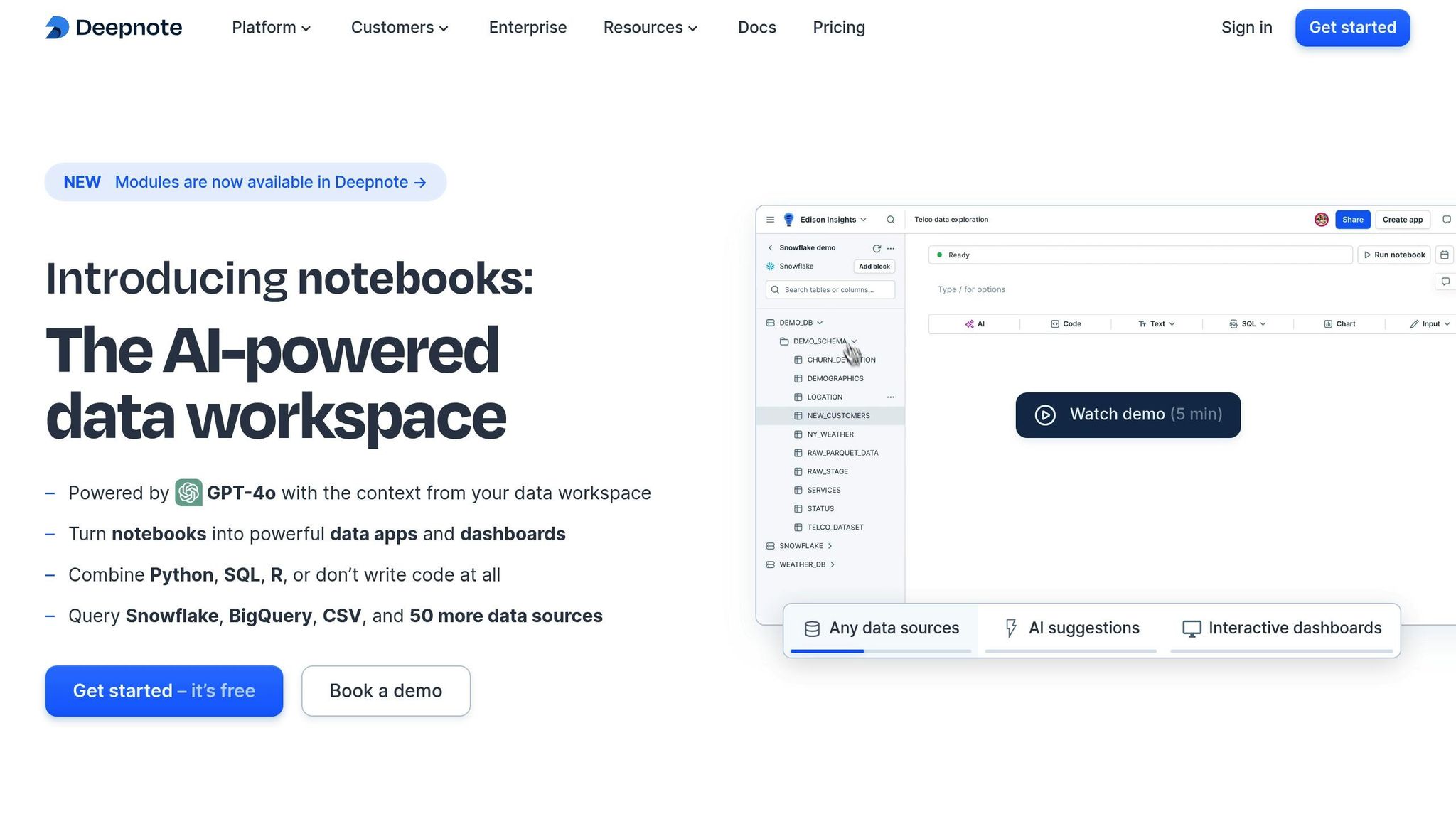
Task: Open the Modules announcement banner
Action: (245, 182)
